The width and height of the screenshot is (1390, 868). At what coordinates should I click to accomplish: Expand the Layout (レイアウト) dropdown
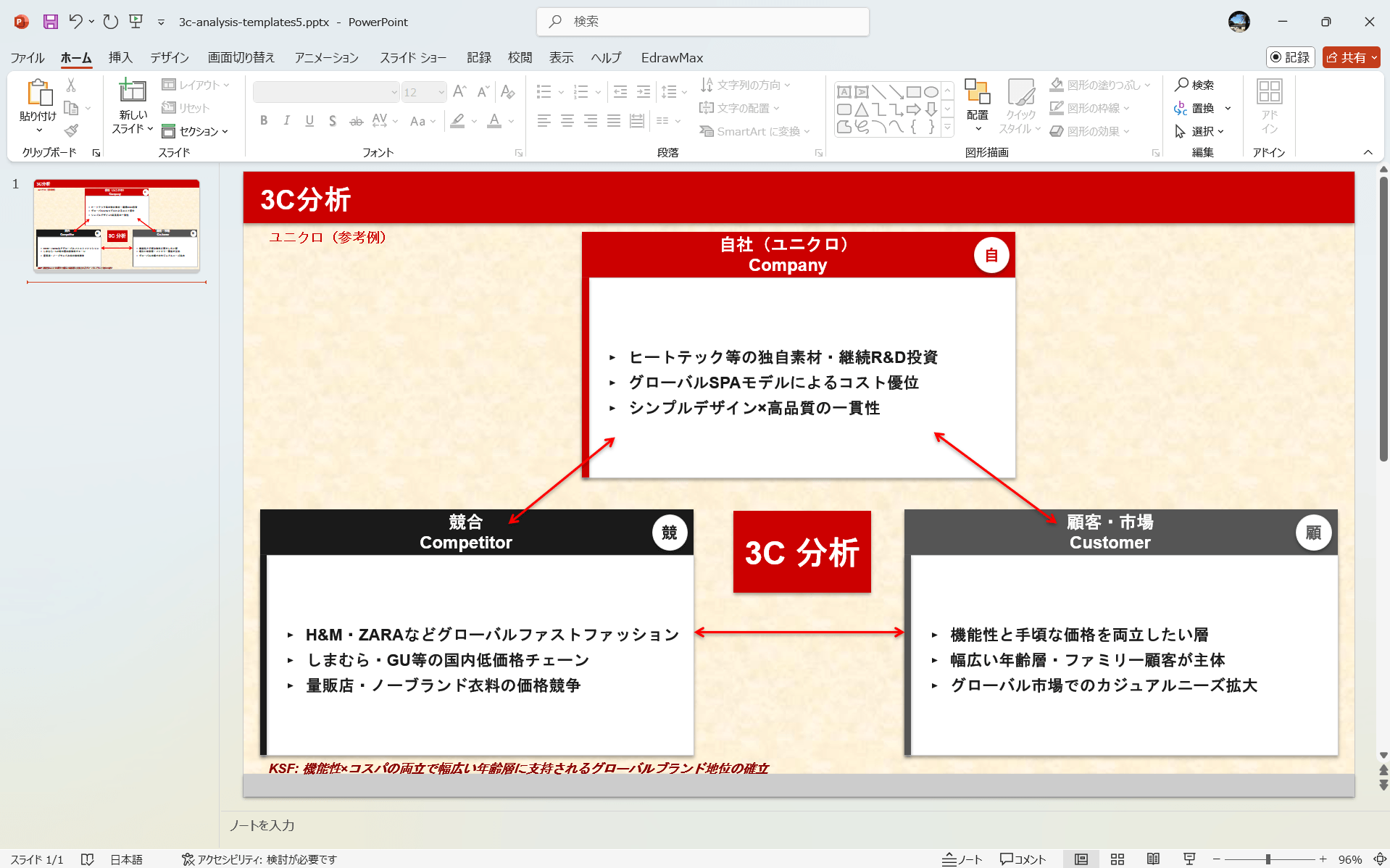(x=196, y=85)
